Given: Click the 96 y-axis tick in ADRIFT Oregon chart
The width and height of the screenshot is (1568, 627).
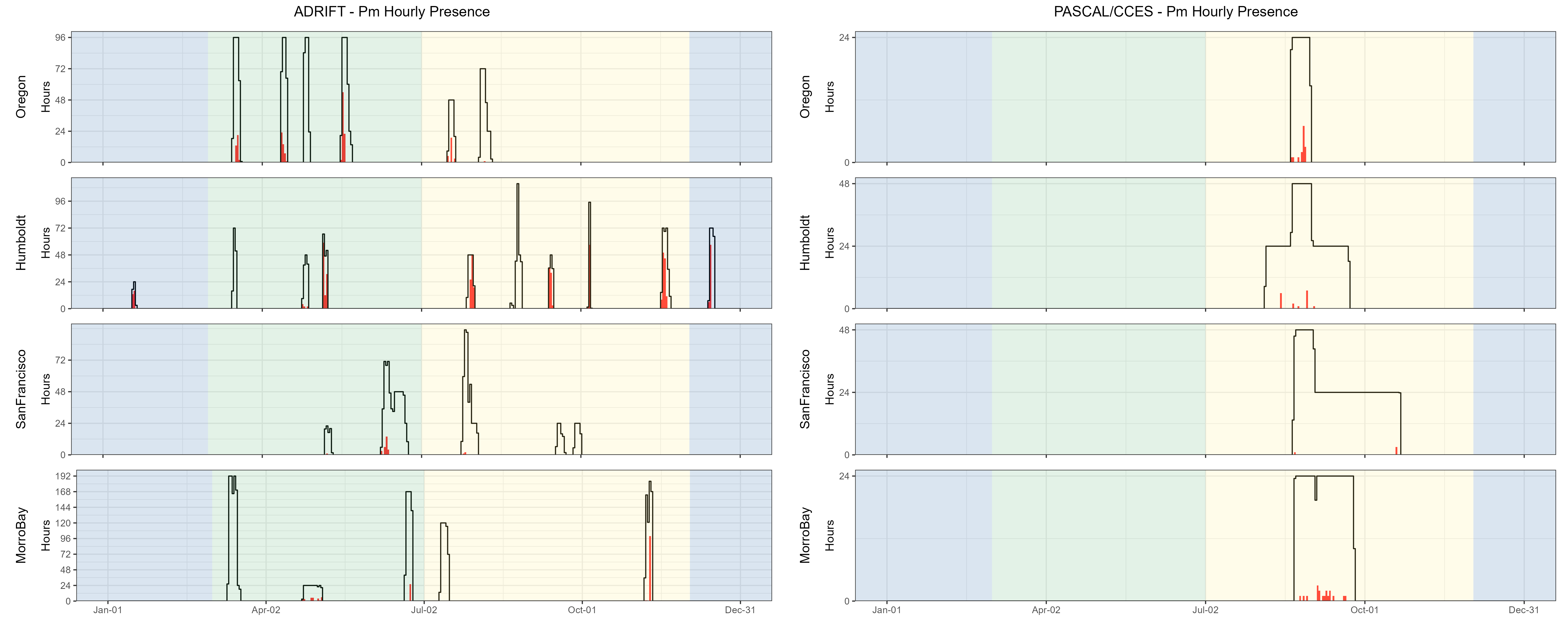Looking at the screenshot, I should click(x=60, y=38).
